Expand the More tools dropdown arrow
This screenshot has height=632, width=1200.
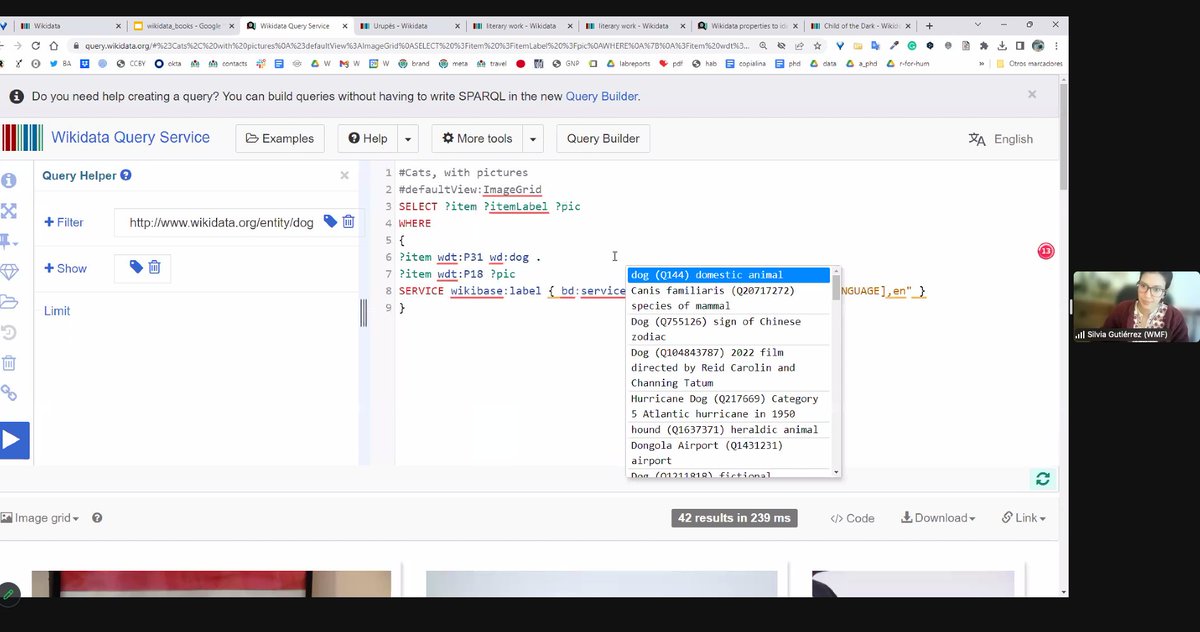tap(533, 139)
